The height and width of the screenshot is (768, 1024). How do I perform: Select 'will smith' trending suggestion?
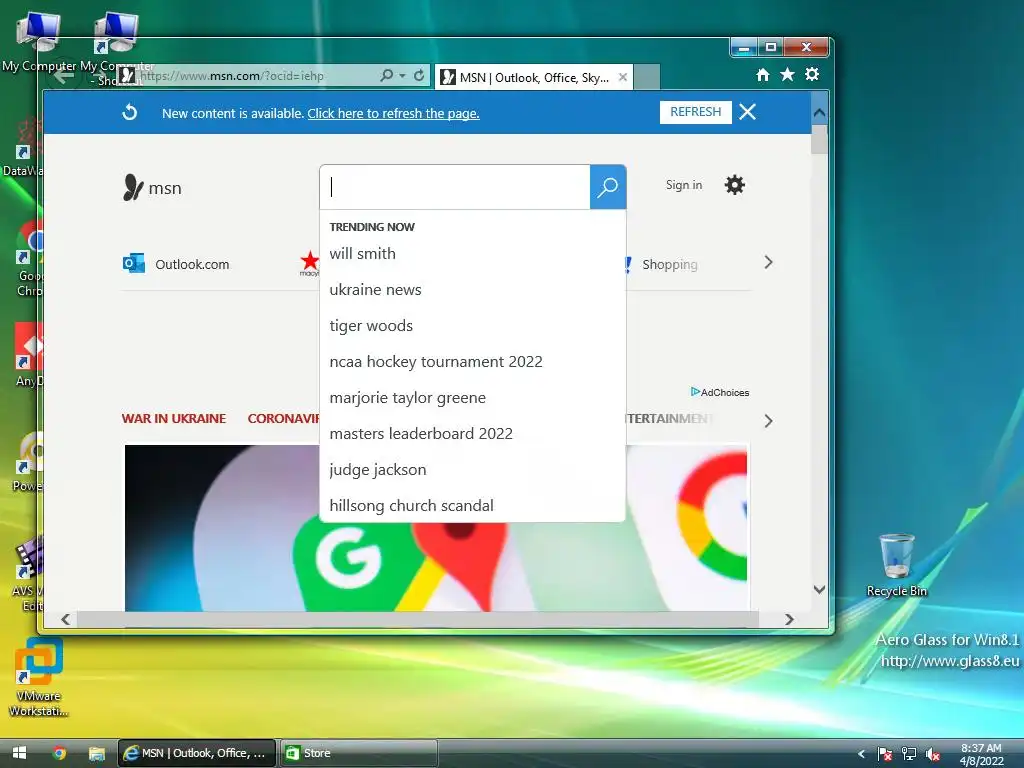pos(472,253)
